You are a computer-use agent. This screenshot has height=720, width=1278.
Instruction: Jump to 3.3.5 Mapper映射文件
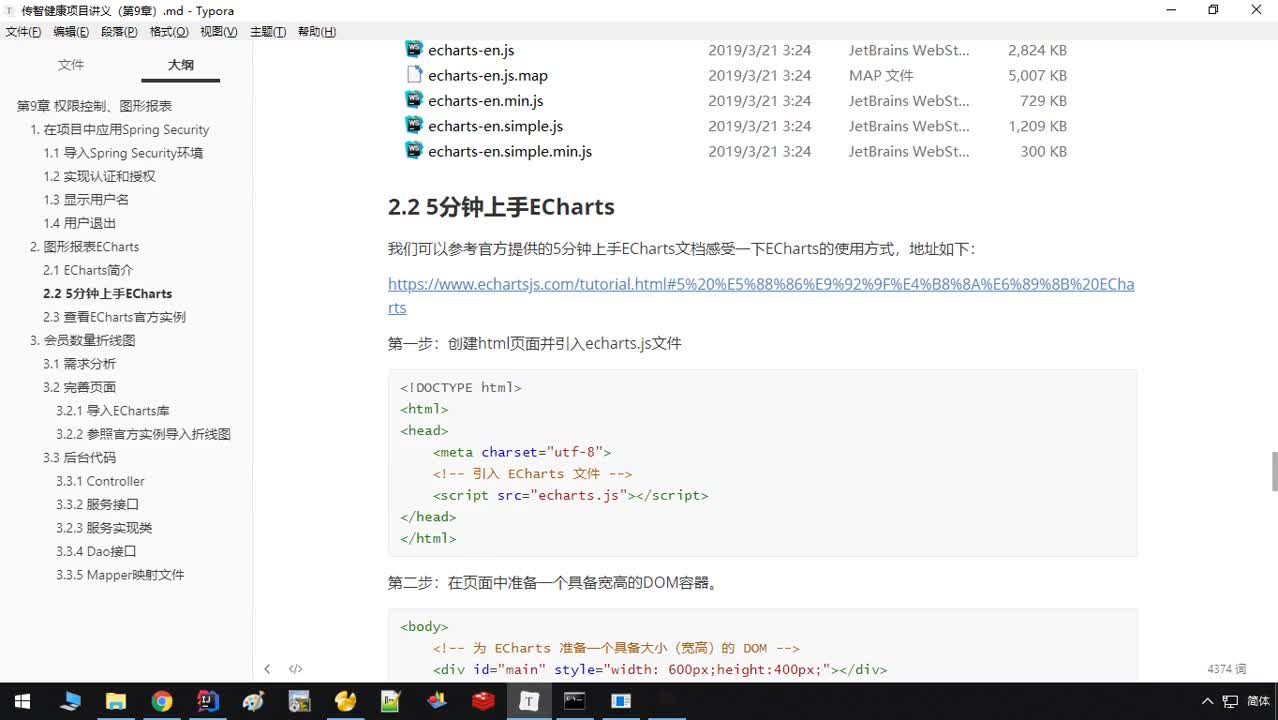(x=120, y=575)
